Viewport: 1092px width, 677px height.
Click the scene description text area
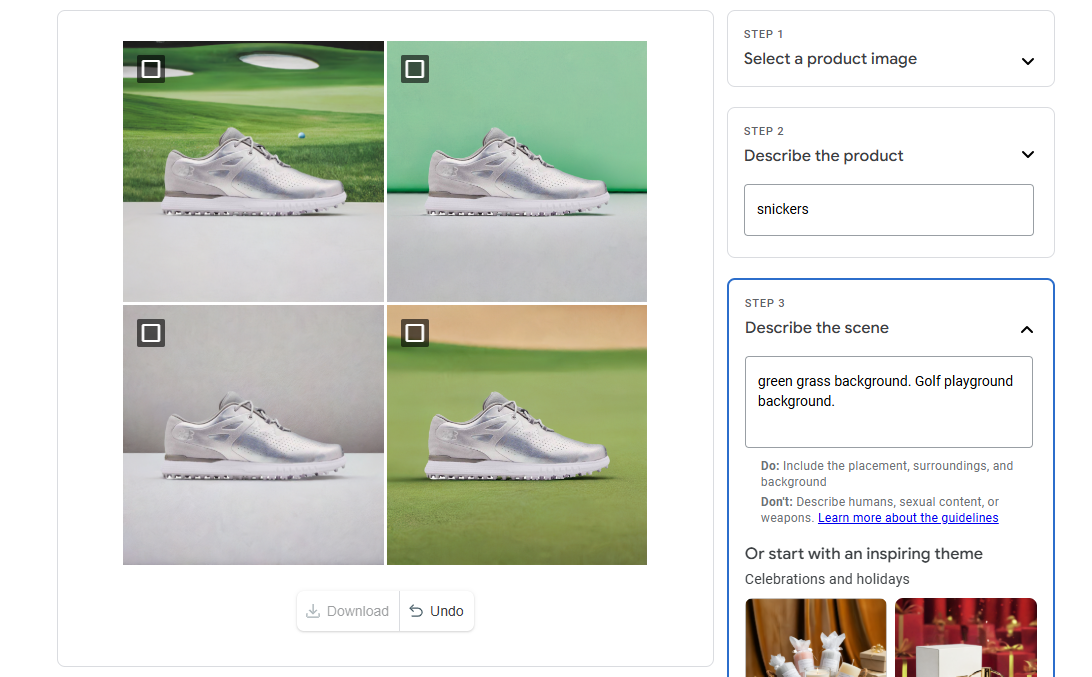coord(889,402)
